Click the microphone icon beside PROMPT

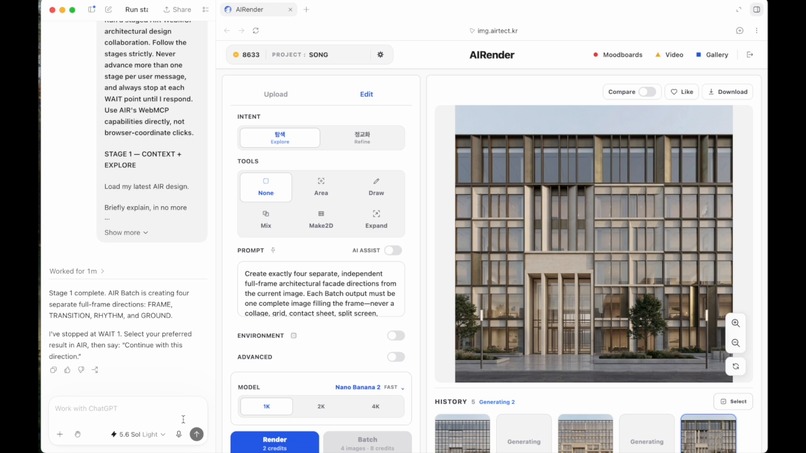[x=273, y=250]
